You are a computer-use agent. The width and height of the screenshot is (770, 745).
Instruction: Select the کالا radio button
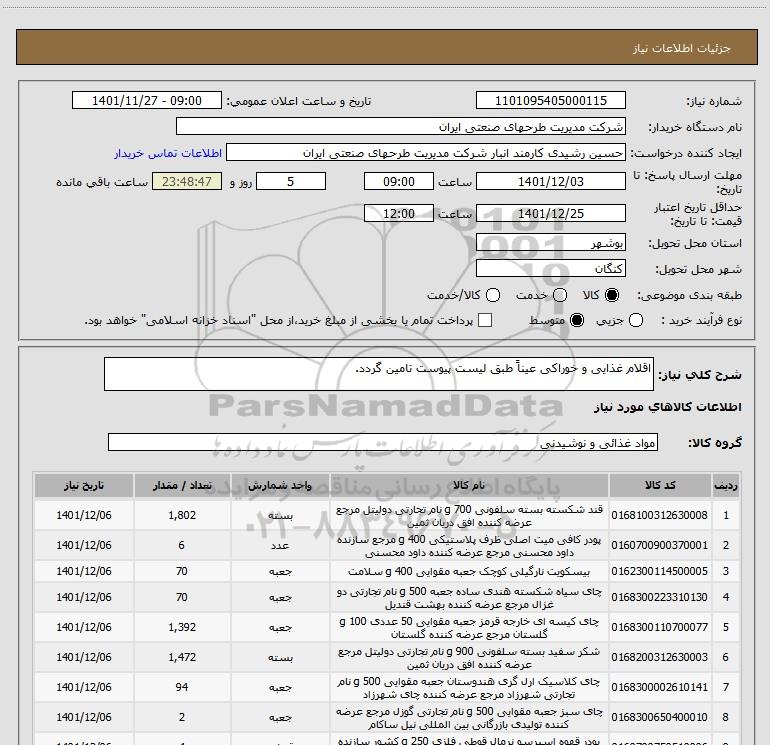click(x=612, y=295)
